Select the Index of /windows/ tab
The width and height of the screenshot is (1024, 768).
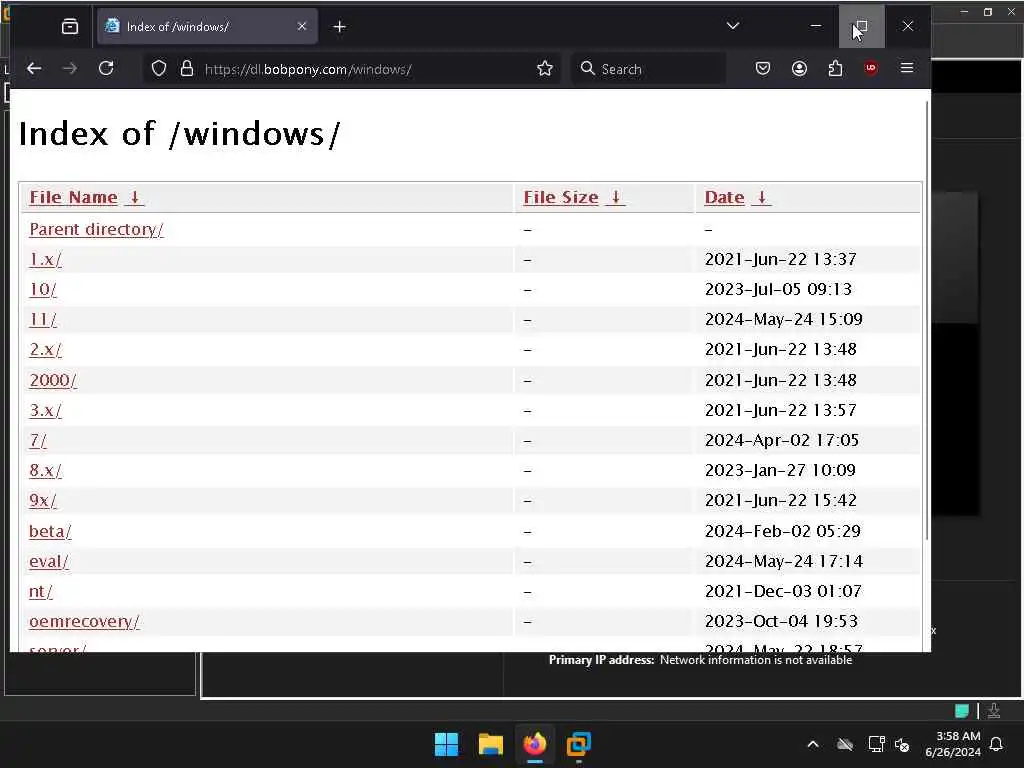click(x=207, y=26)
